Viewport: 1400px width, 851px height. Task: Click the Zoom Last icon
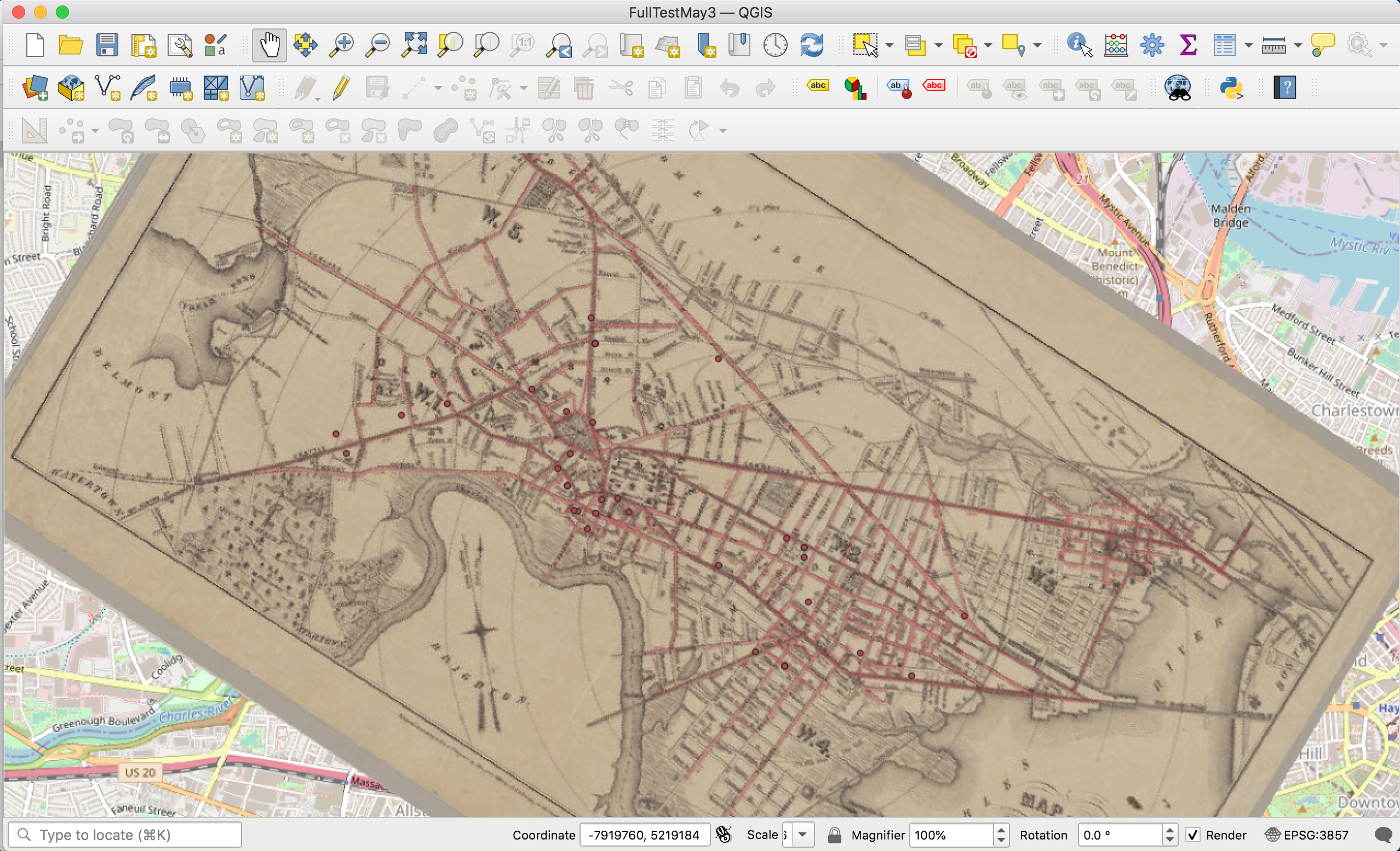560,45
